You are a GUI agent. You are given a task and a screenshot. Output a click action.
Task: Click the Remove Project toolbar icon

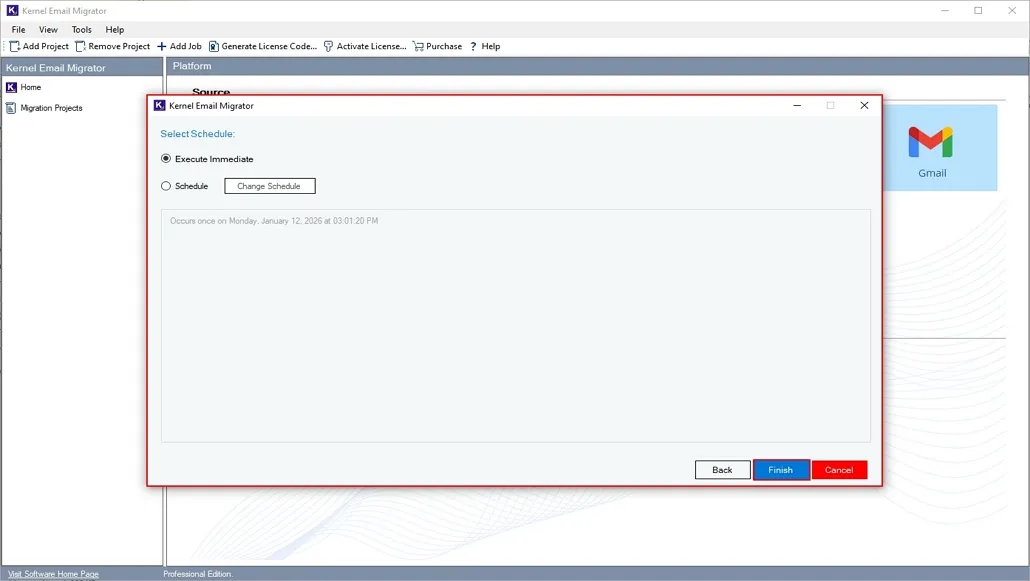(113, 46)
